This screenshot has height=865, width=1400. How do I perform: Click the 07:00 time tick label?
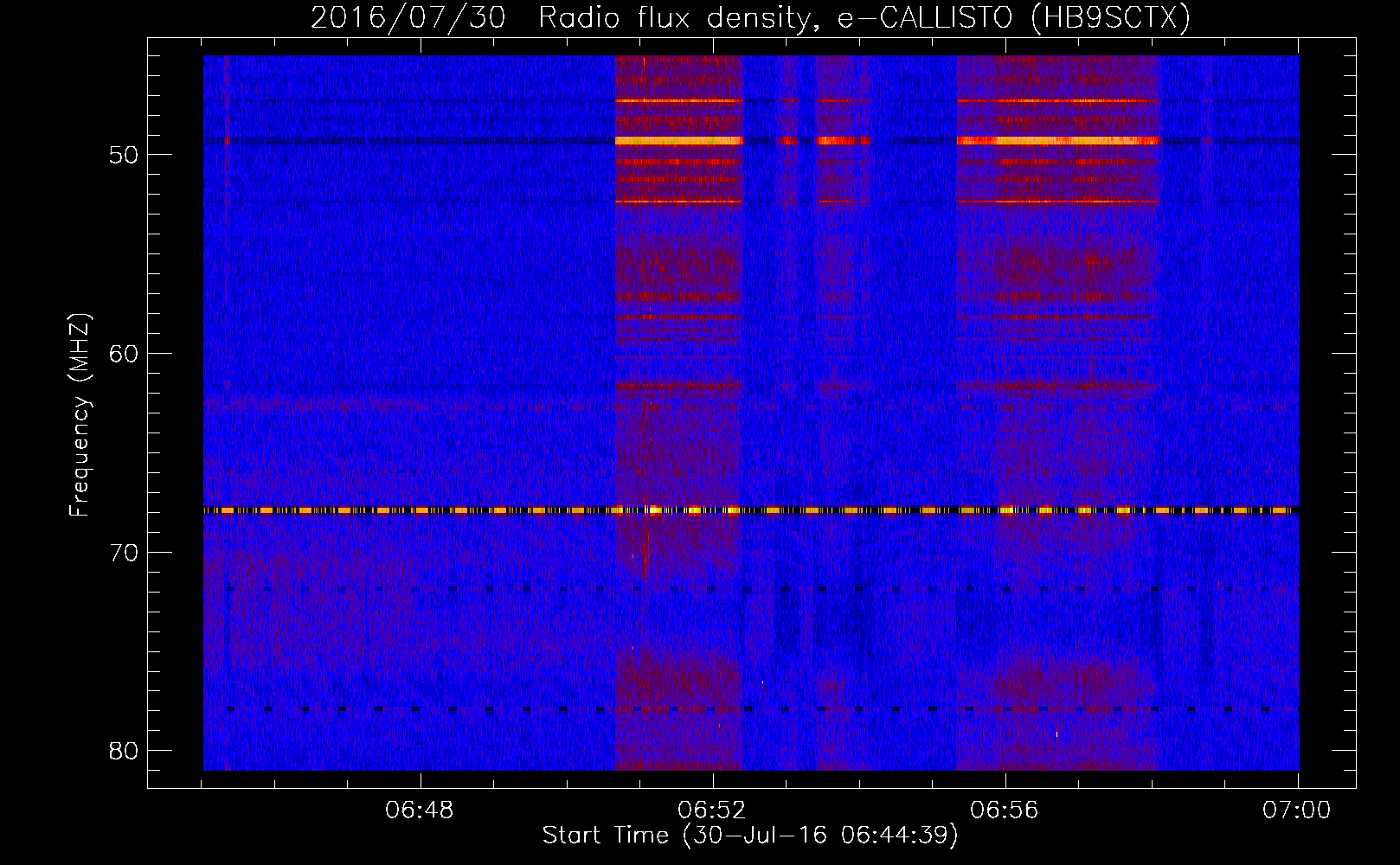[x=1296, y=811]
